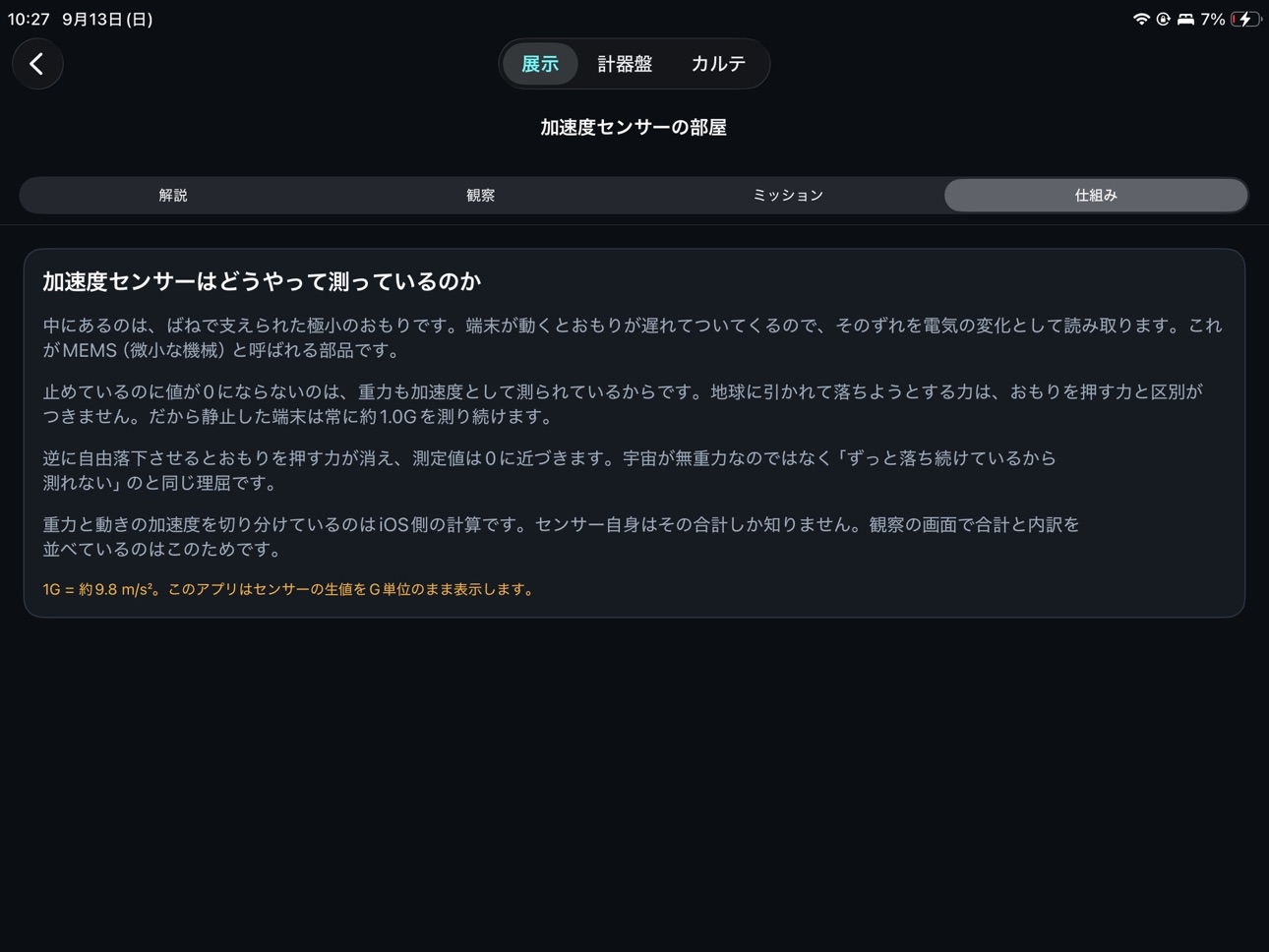This screenshot has width=1269, height=952.
Task: Click the 7% battery percentage
Action: point(1213,19)
